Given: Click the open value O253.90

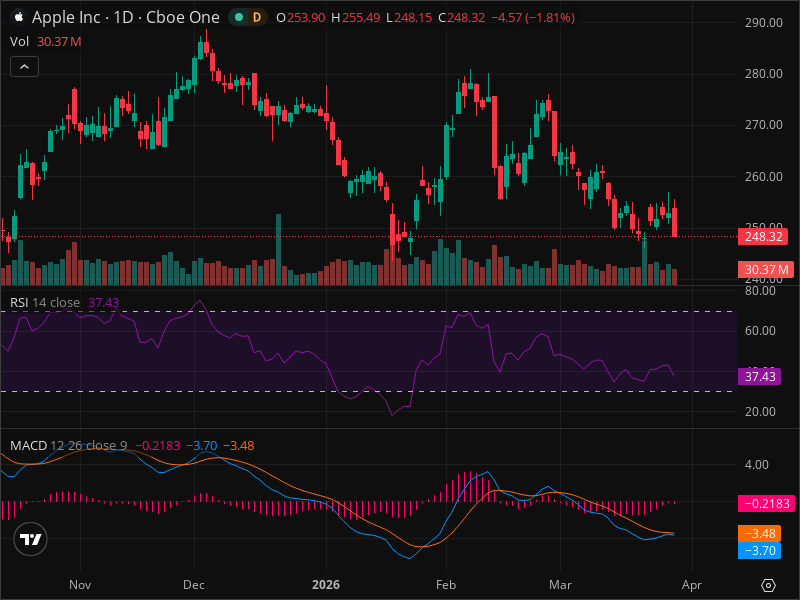Looking at the screenshot, I should point(301,17).
